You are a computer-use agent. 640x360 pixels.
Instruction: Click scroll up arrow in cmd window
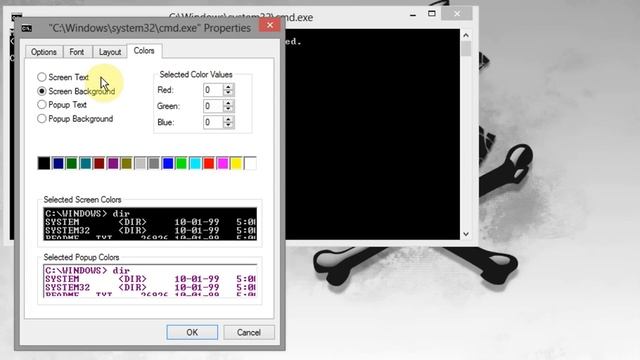[x=466, y=36]
